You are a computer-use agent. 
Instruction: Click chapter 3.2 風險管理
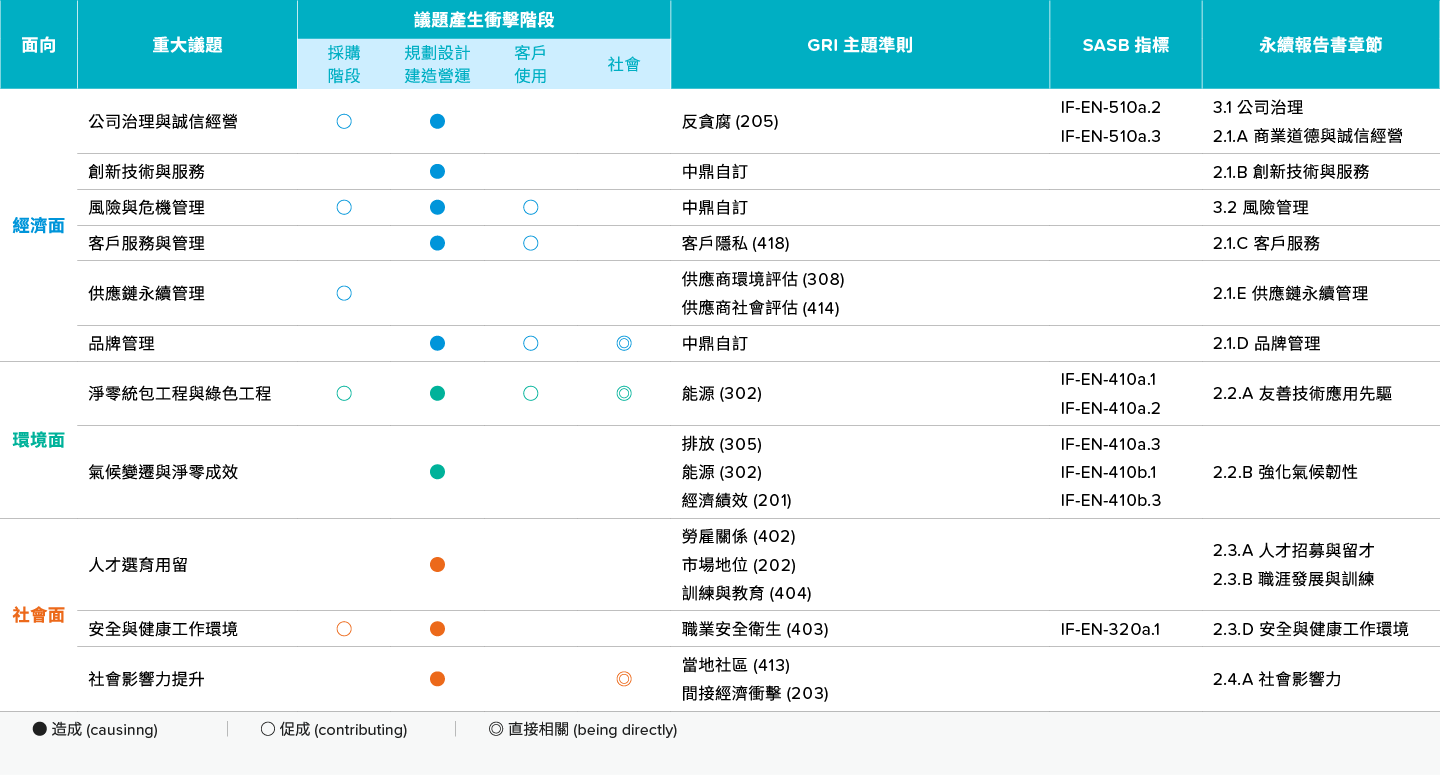pyautogui.click(x=1260, y=207)
